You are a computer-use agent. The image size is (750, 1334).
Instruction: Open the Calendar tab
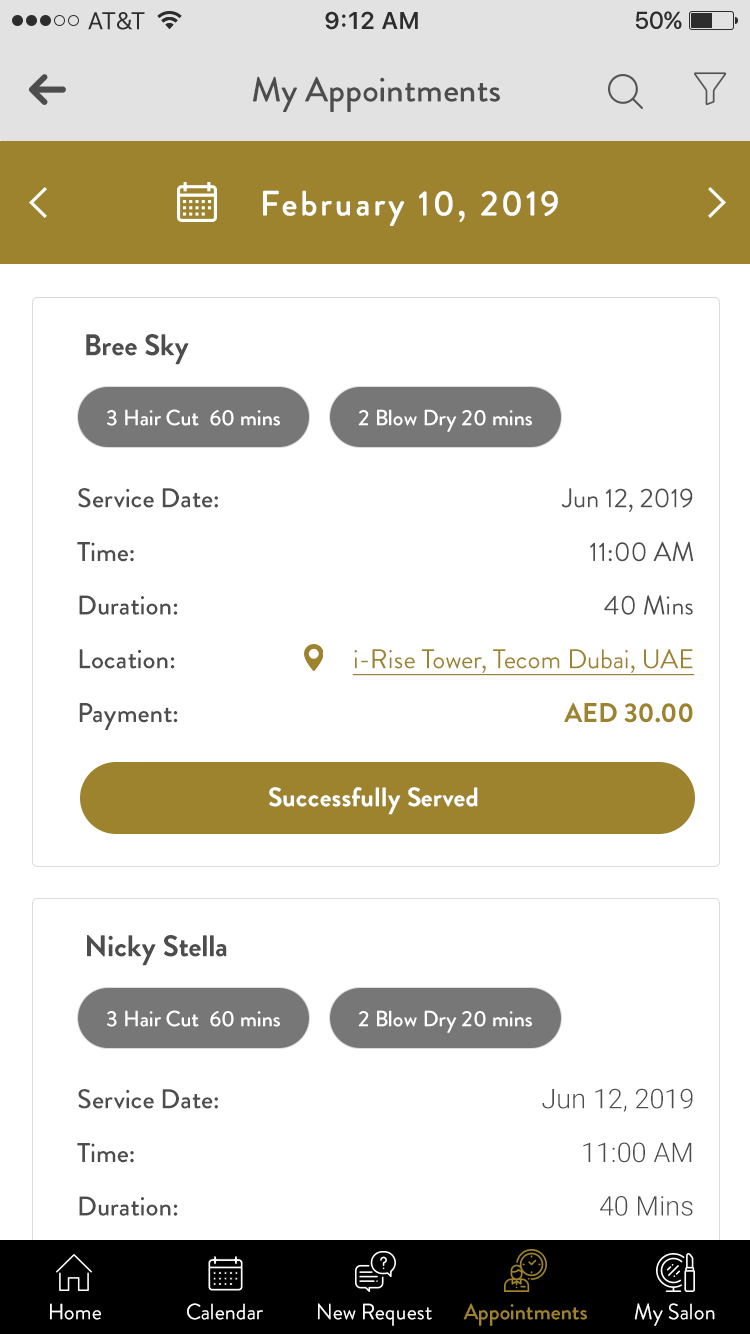click(225, 1286)
